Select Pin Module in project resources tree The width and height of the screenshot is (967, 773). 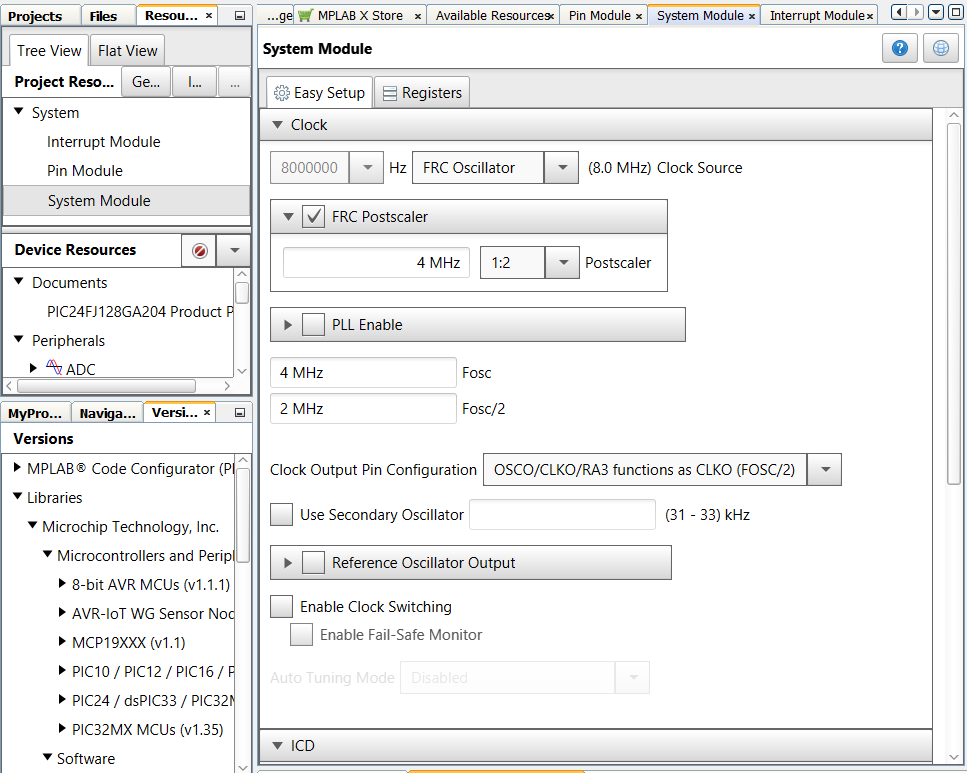(85, 171)
